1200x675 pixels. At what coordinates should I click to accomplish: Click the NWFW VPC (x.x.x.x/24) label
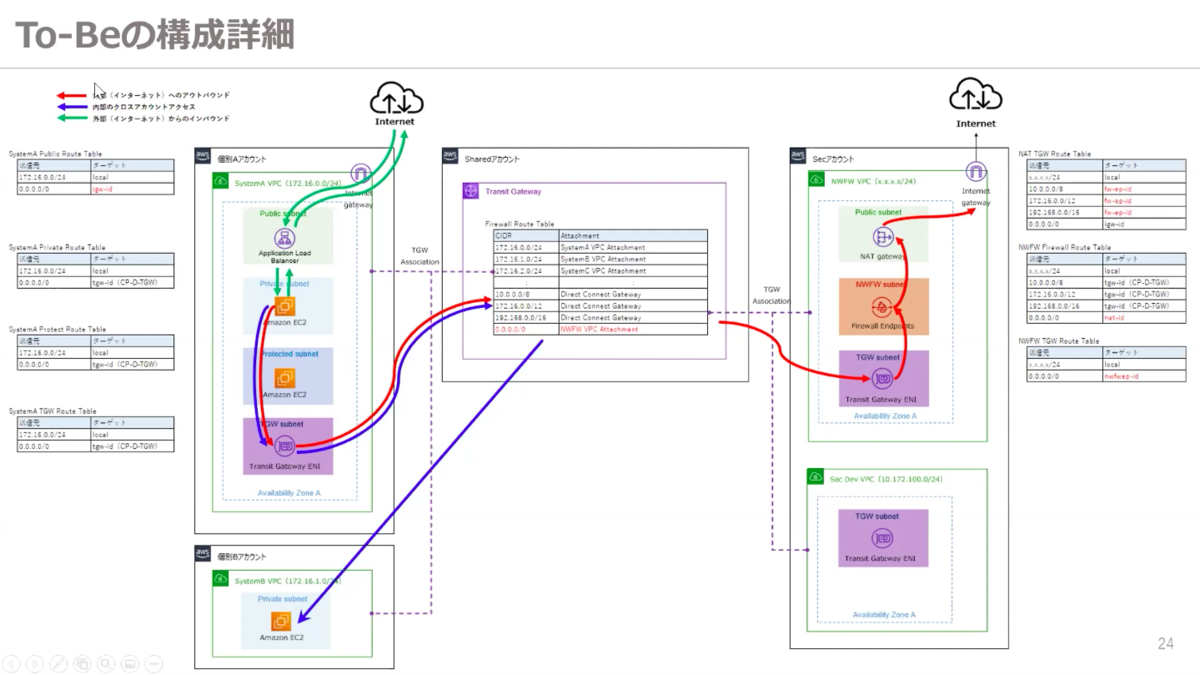tap(874, 181)
